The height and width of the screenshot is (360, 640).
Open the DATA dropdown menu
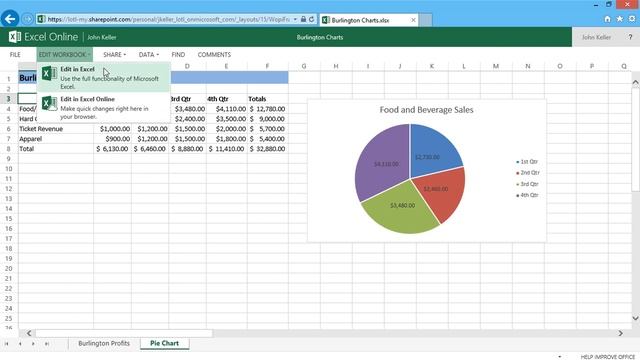coord(149,55)
